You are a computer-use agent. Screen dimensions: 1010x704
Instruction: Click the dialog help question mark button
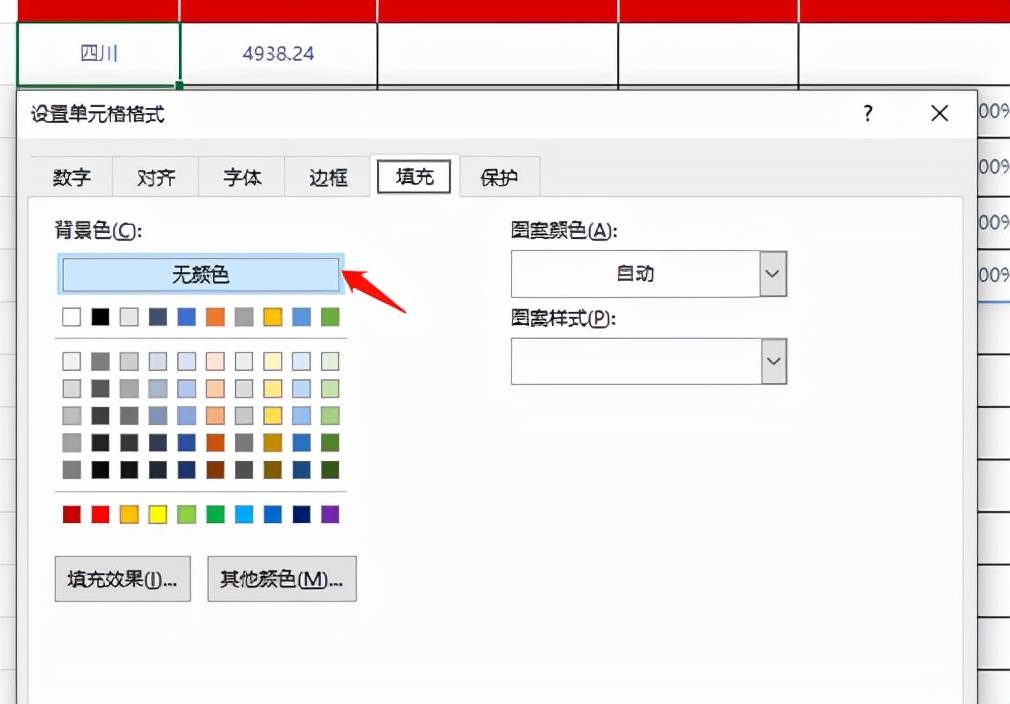coord(867,114)
